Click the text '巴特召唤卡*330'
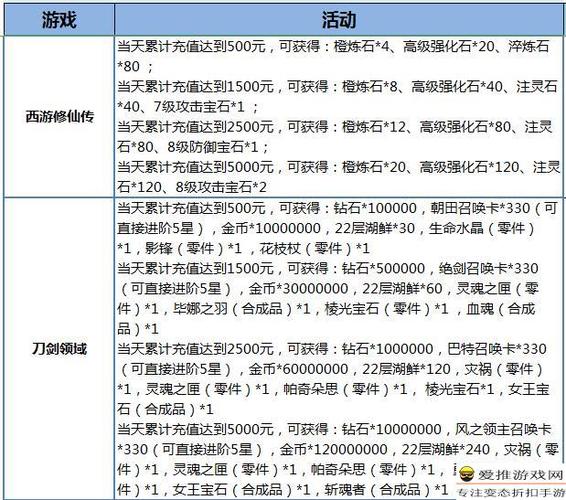 tap(497, 349)
